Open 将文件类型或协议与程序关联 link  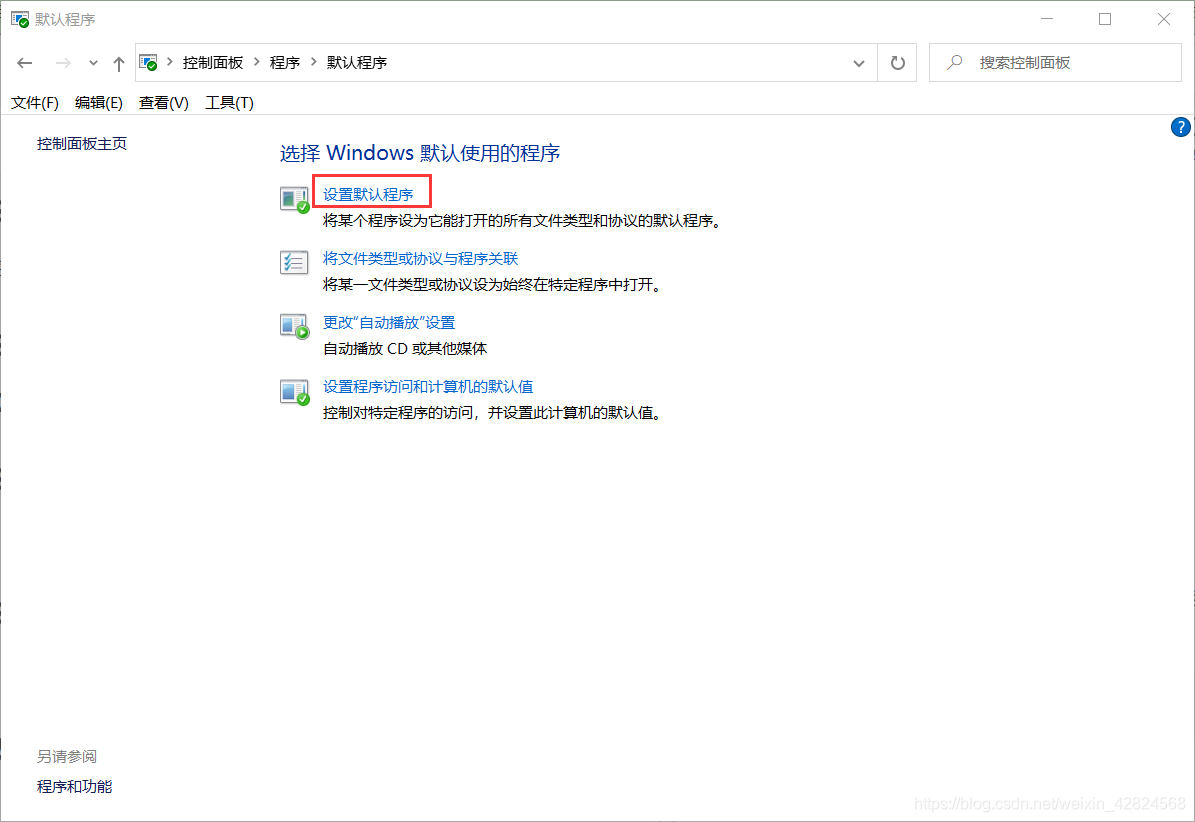click(x=420, y=258)
